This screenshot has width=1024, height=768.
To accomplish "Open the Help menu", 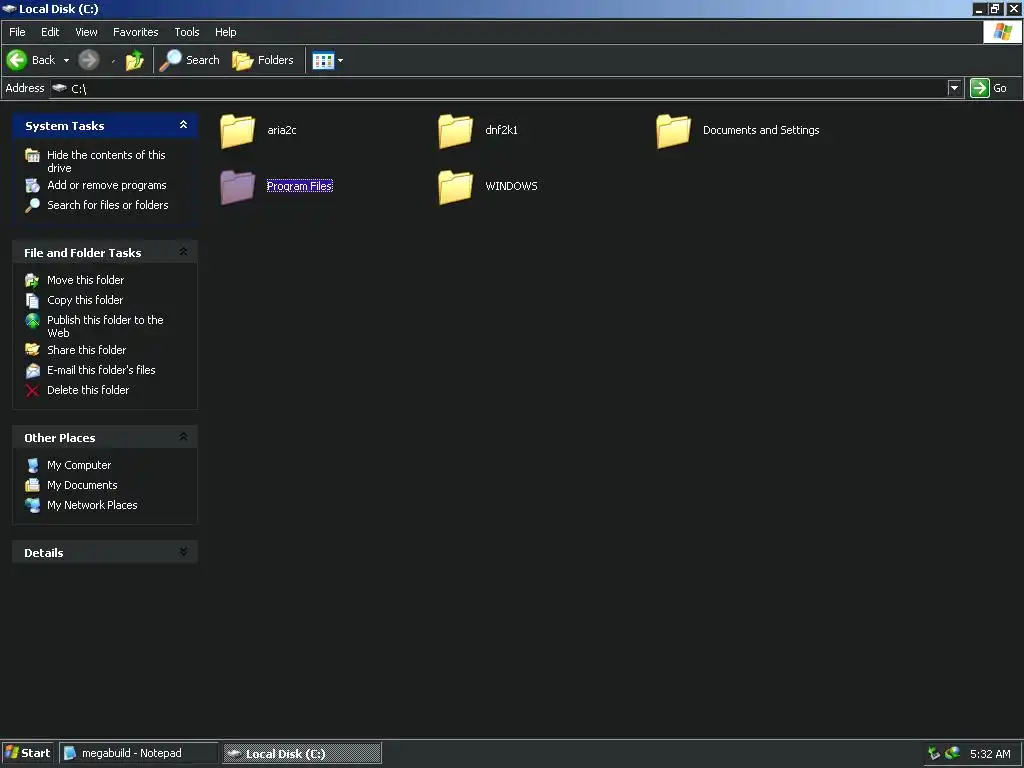I will click(225, 32).
